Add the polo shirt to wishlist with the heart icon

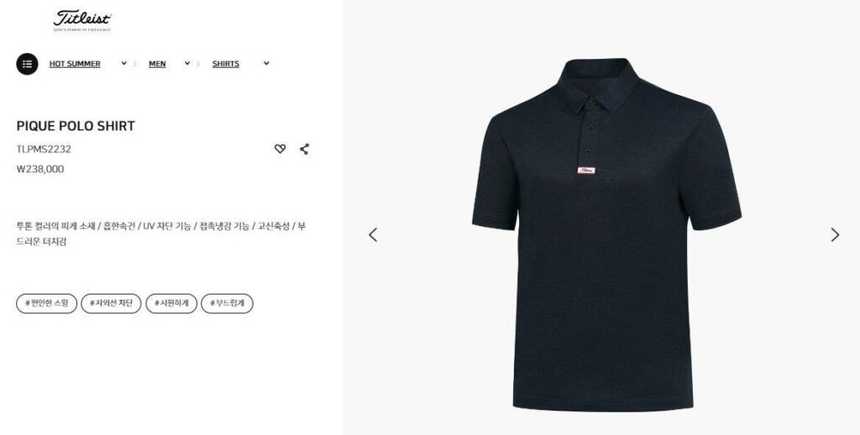(280, 149)
